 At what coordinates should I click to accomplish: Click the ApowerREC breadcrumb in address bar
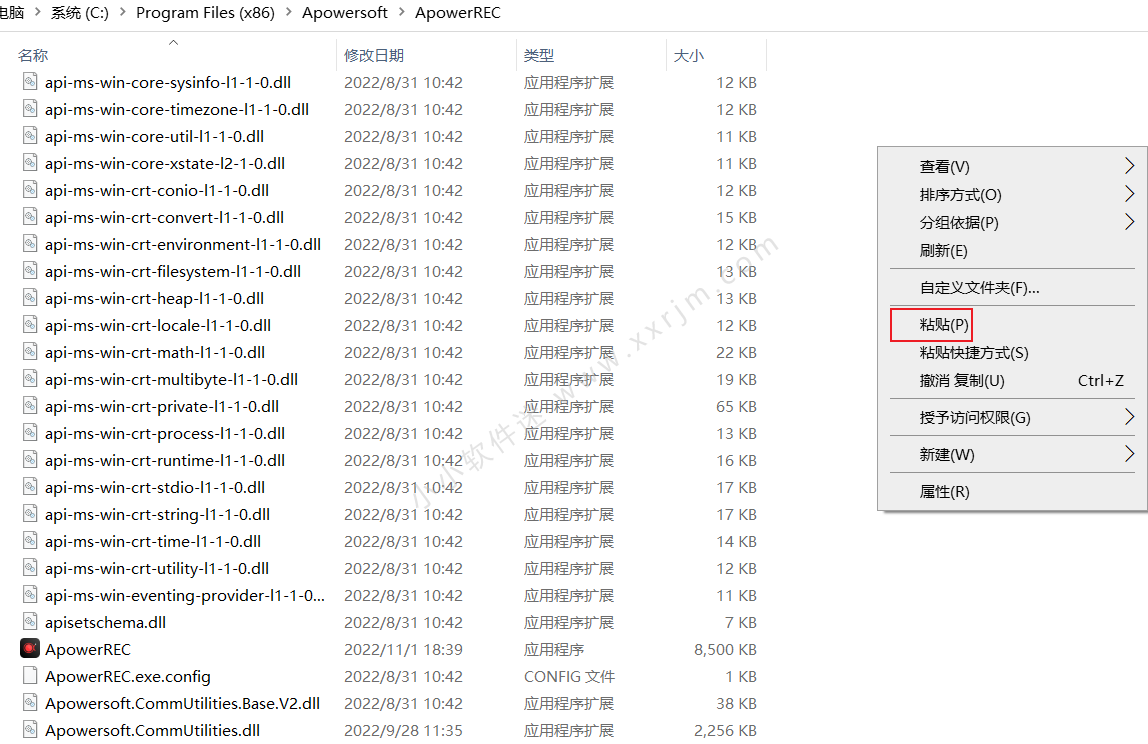tap(458, 12)
